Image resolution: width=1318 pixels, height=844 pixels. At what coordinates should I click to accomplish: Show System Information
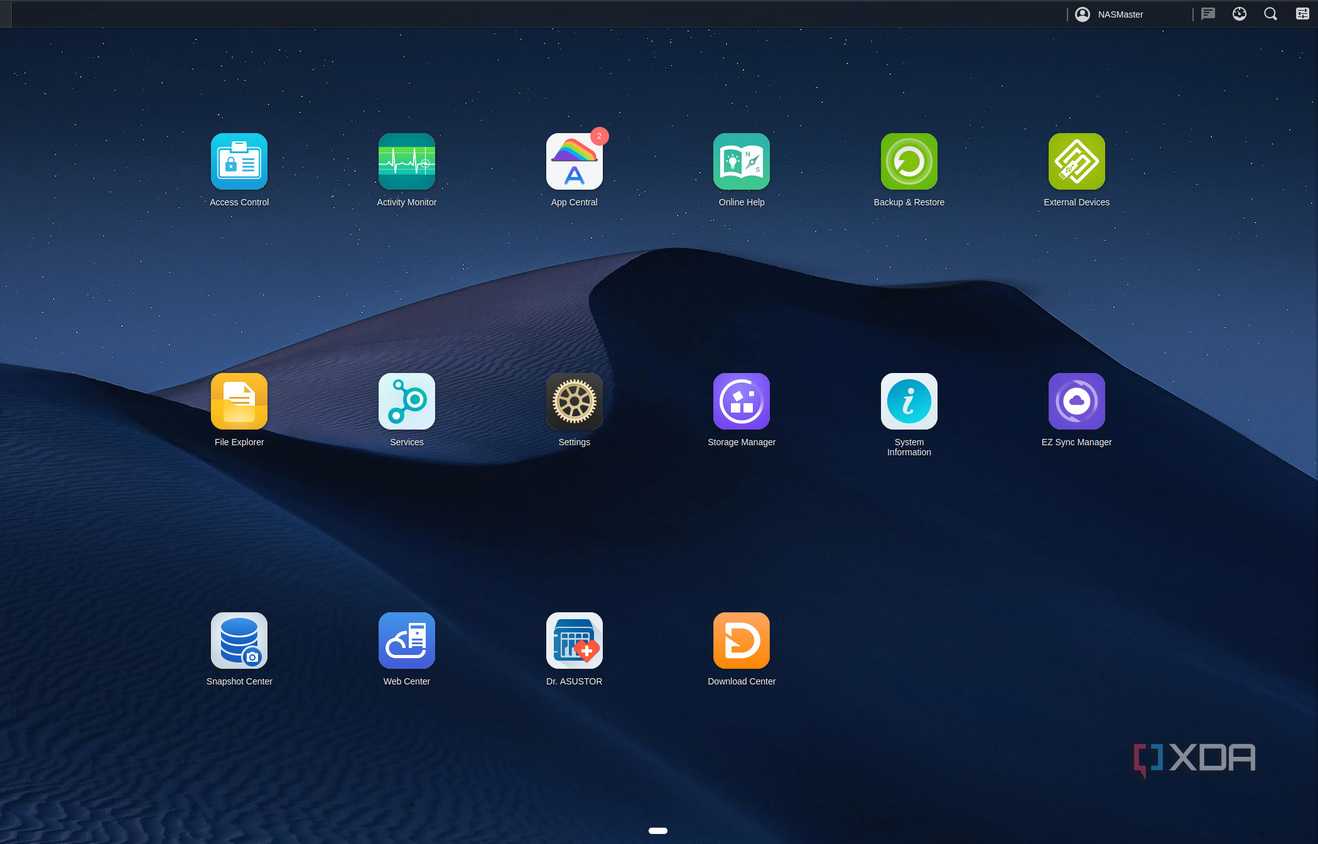(909, 401)
